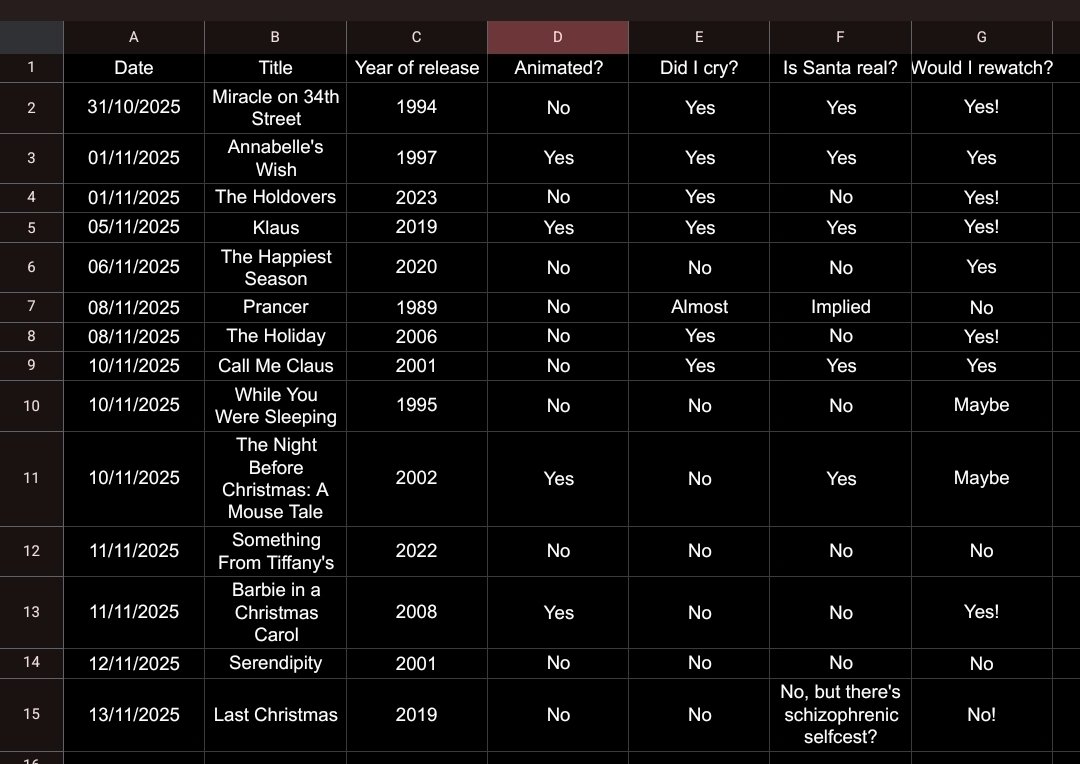Image resolution: width=1080 pixels, height=764 pixels.
Task: Click Santa 'No' for The Holdovers
Action: pos(840,197)
